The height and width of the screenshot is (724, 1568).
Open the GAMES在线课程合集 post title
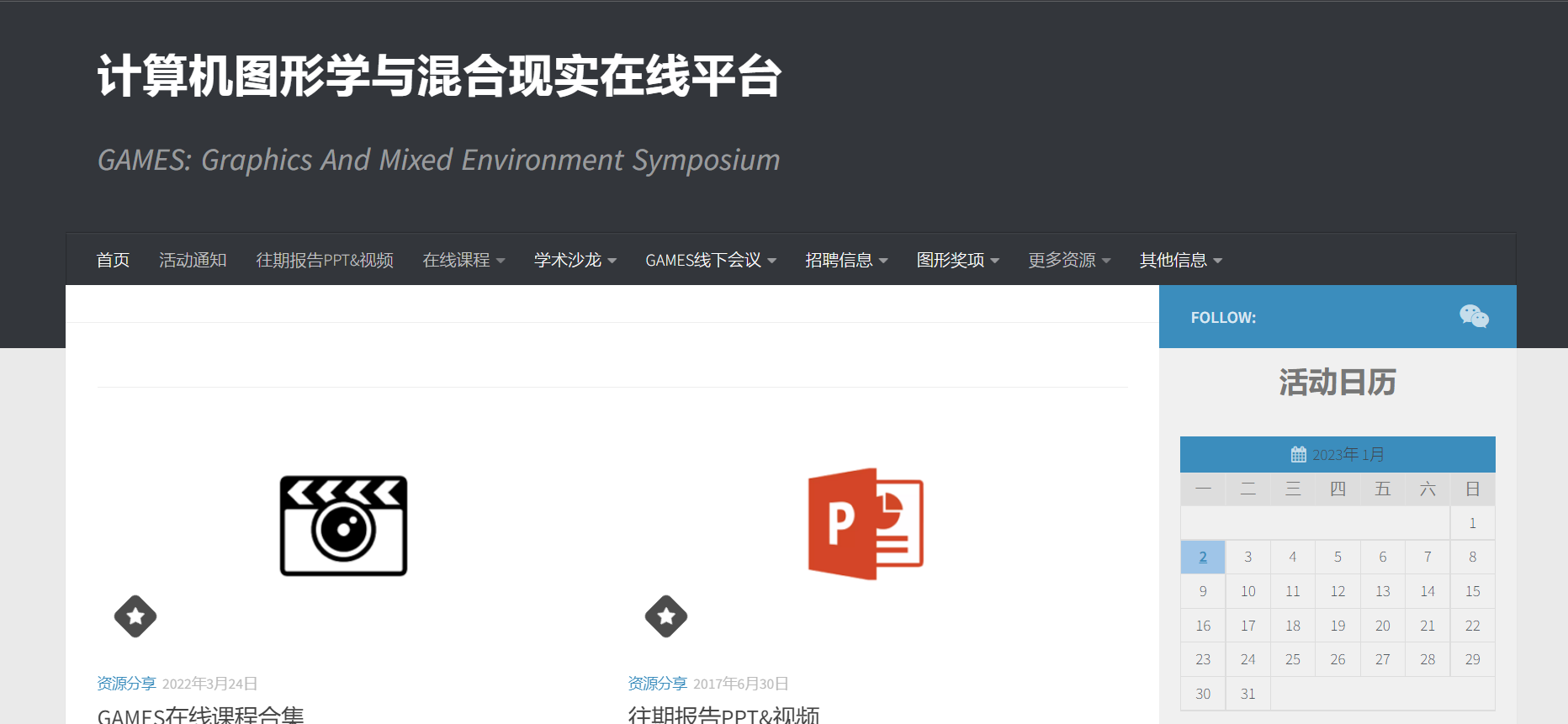click(x=200, y=716)
